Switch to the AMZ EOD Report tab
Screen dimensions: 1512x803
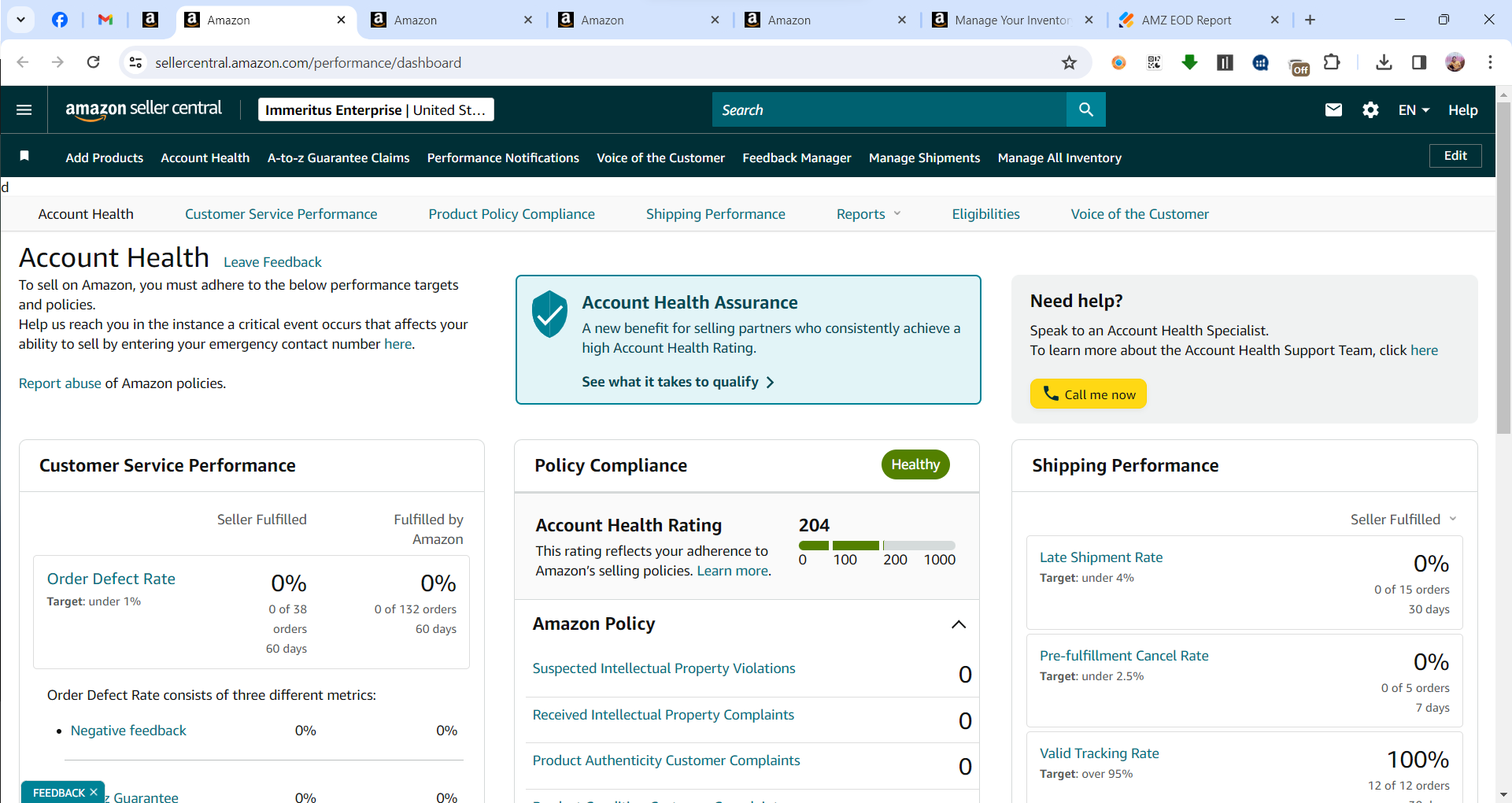coord(1198,20)
